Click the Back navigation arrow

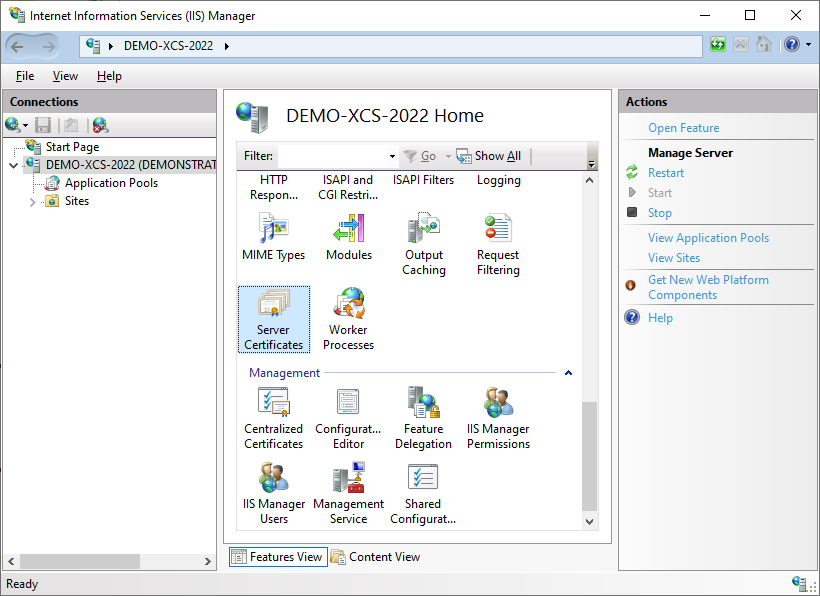(17, 47)
